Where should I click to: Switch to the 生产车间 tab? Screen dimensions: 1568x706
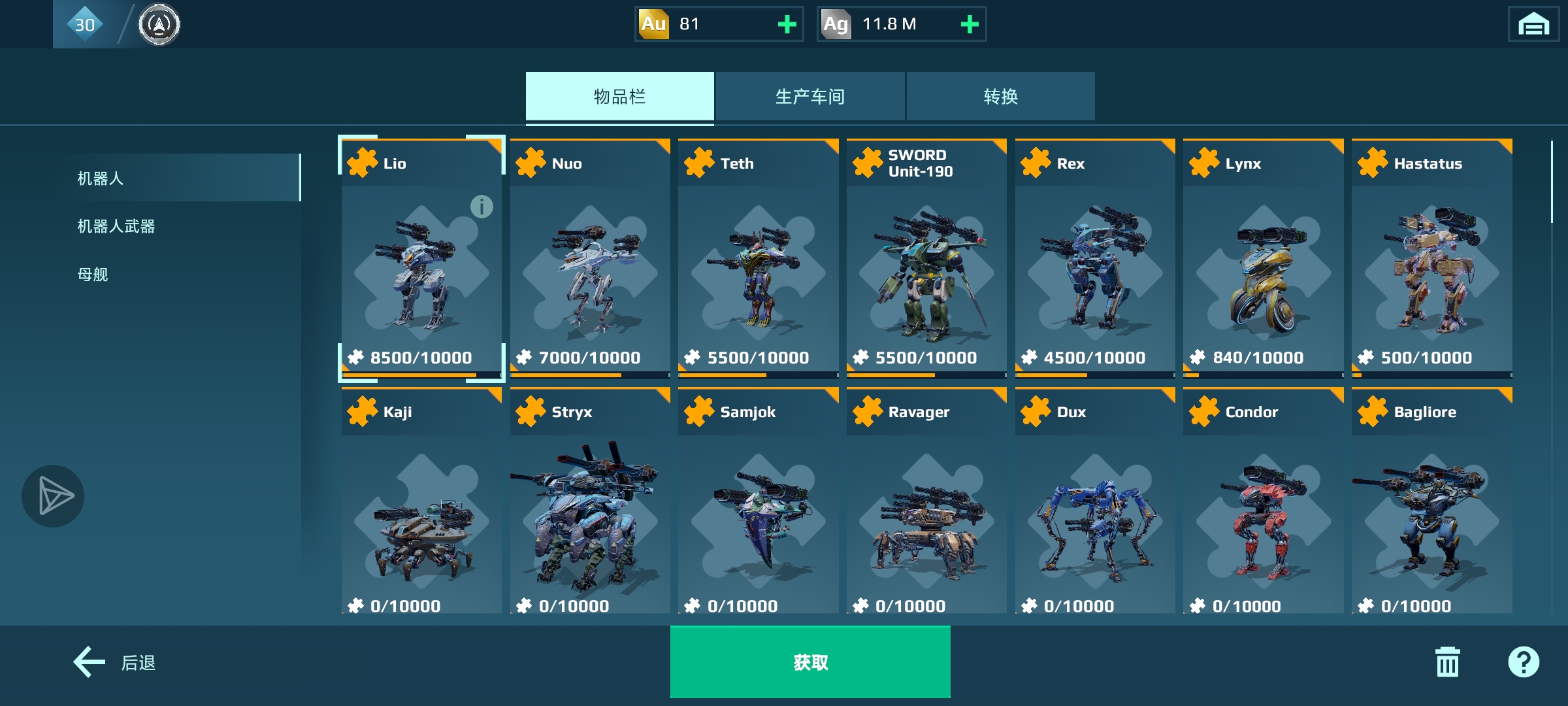(x=810, y=97)
